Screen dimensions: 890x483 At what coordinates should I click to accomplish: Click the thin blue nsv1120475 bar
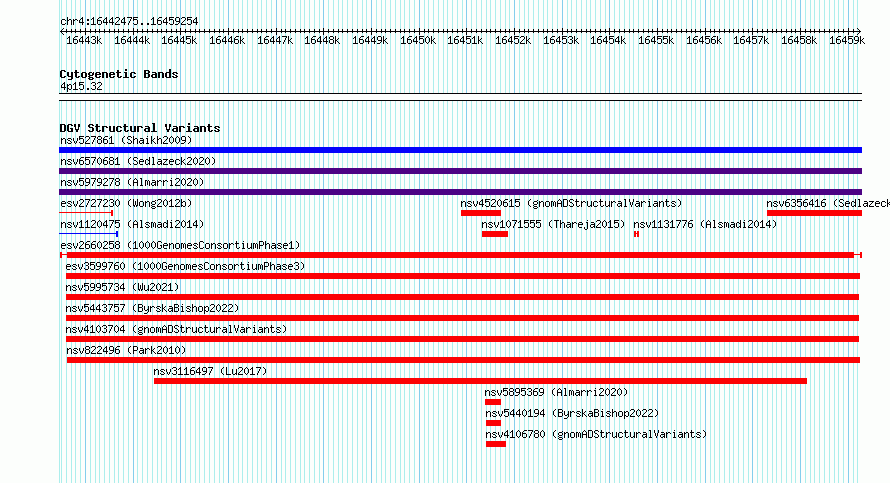[x=89, y=234]
